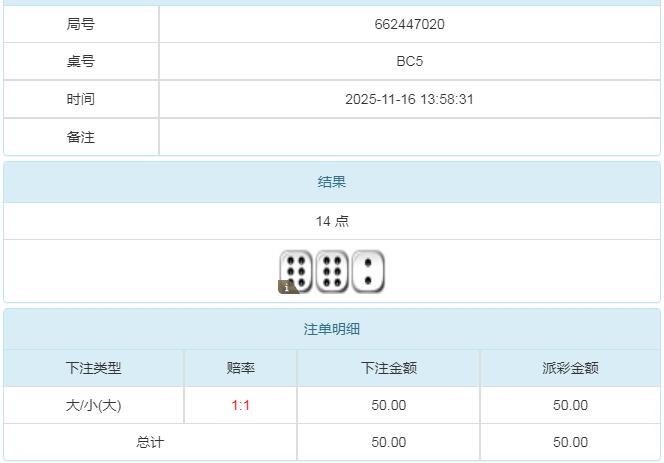Click the 注单明细 section header
The image size is (664, 463).
332,329
